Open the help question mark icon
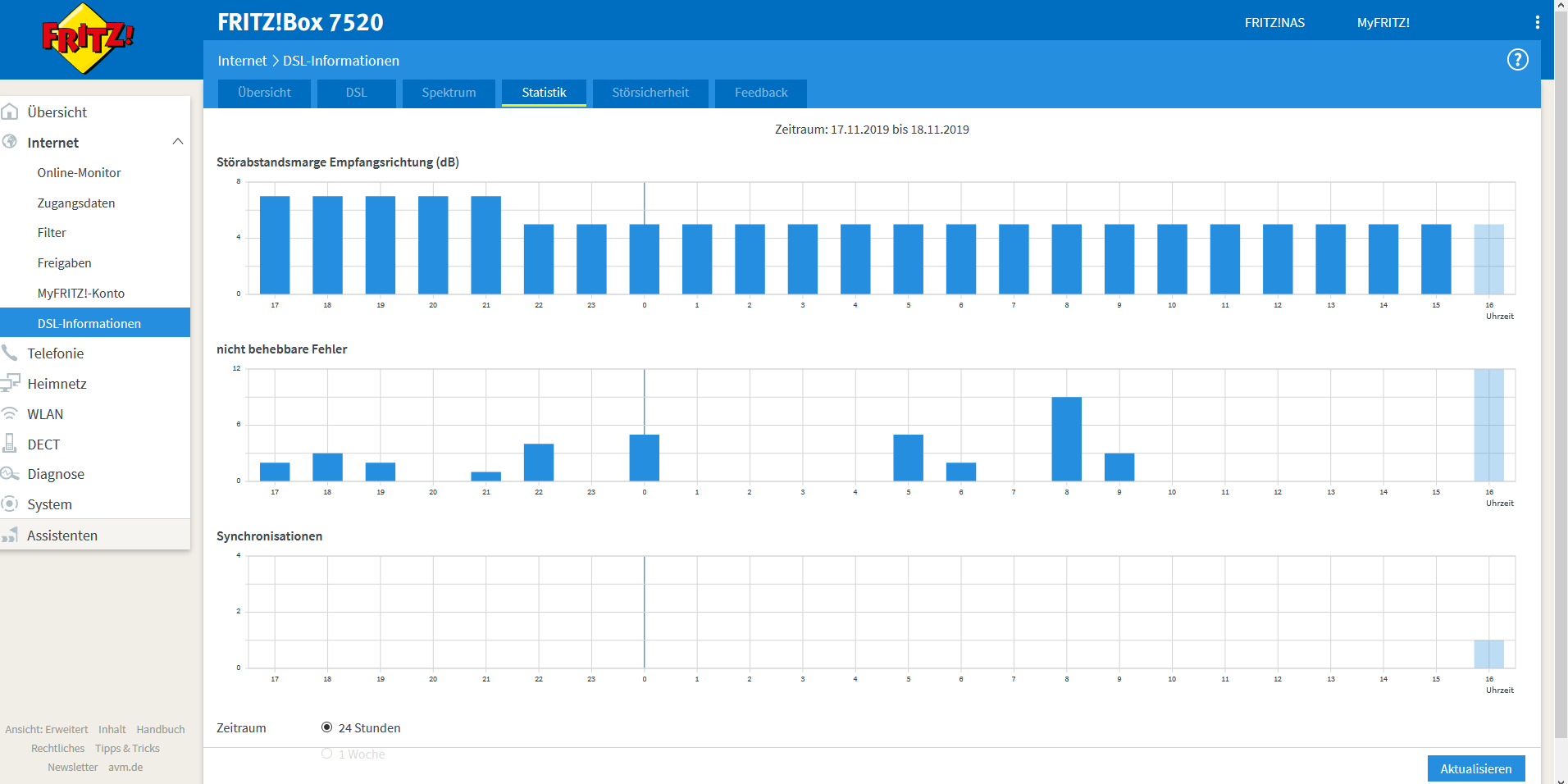The width and height of the screenshot is (1568, 784). pyautogui.click(x=1517, y=60)
